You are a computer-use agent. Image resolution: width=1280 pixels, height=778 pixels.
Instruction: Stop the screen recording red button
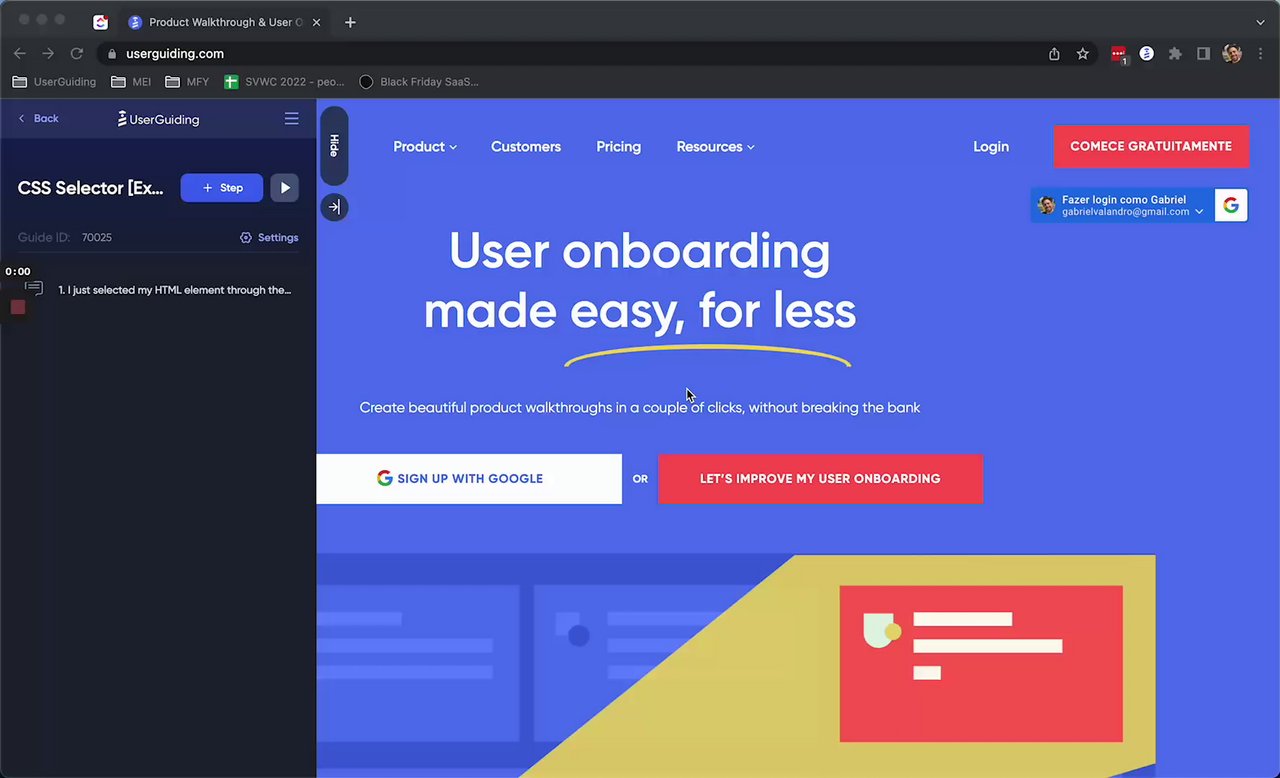pyautogui.click(x=18, y=307)
